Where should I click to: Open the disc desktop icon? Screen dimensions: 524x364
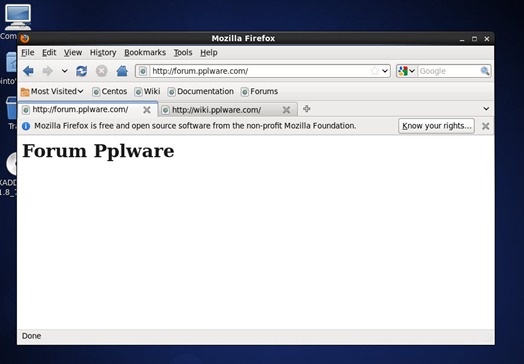click(x=12, y=164)
